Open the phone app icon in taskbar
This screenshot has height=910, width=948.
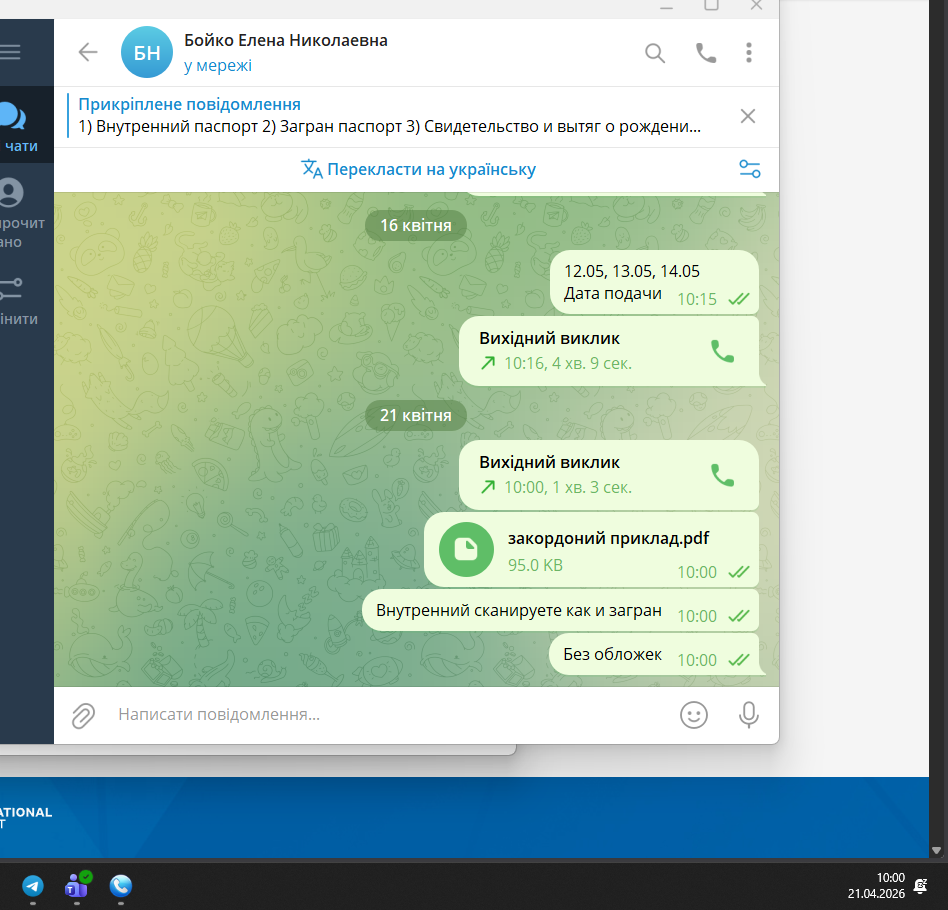click(121, 886)
